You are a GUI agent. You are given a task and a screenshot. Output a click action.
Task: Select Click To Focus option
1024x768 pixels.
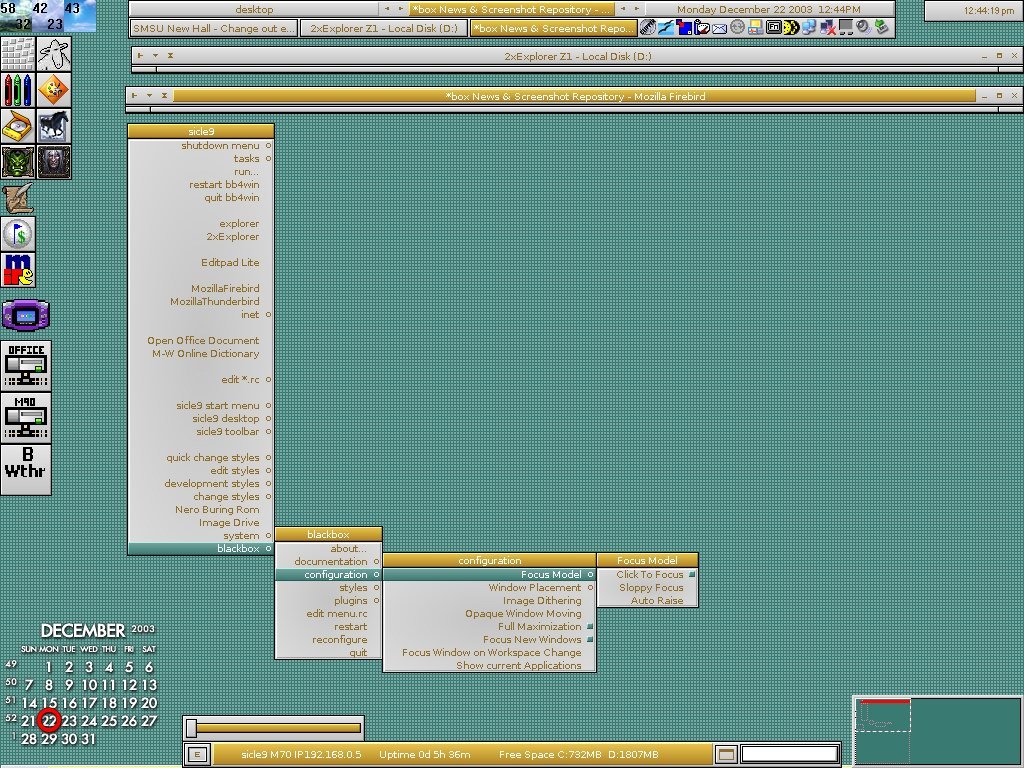[648, 575]
